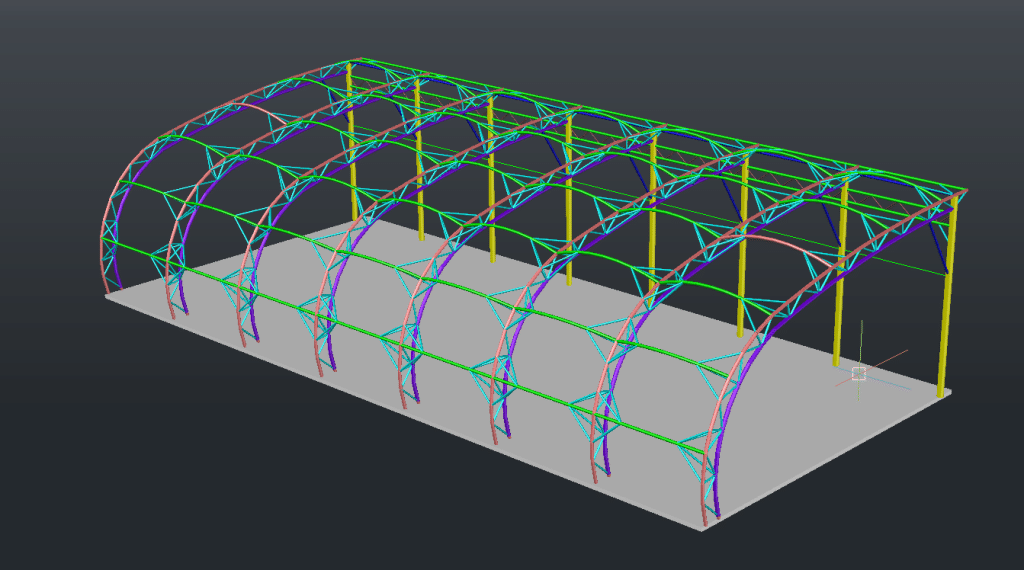Click the pickbox at the crosshair cursor center

pyautogui.click(x=858, y=373)
